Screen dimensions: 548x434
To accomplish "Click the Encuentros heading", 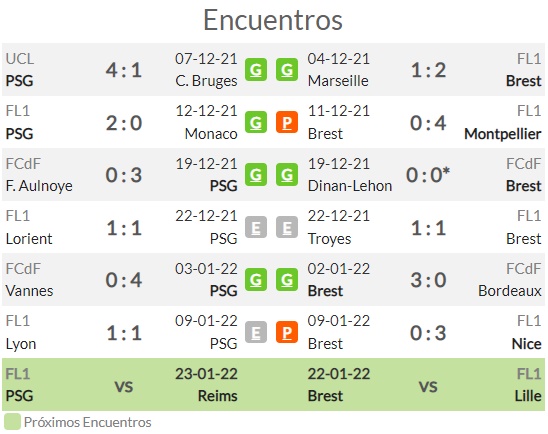I will [273, 20].
